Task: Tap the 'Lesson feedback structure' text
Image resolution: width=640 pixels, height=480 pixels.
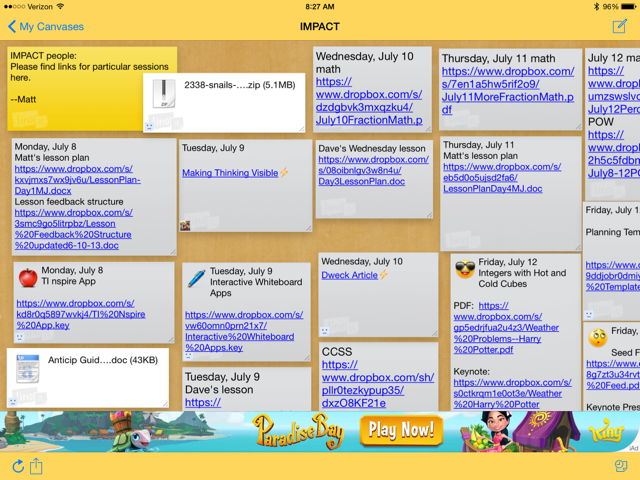Action: (x=69, y=202)
